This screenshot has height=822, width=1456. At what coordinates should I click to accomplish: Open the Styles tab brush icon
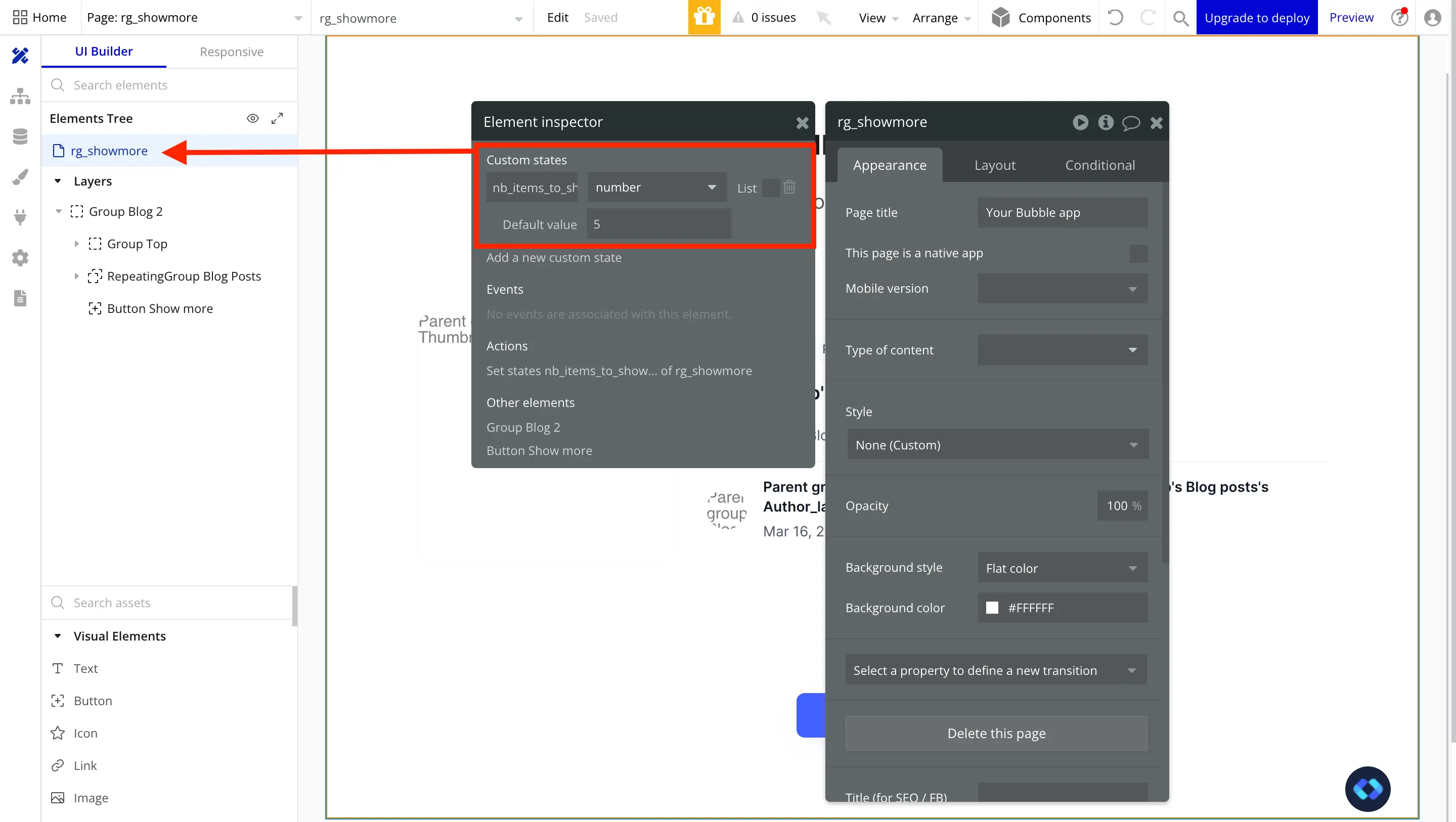pyautogui.click(x=20, y=177)
